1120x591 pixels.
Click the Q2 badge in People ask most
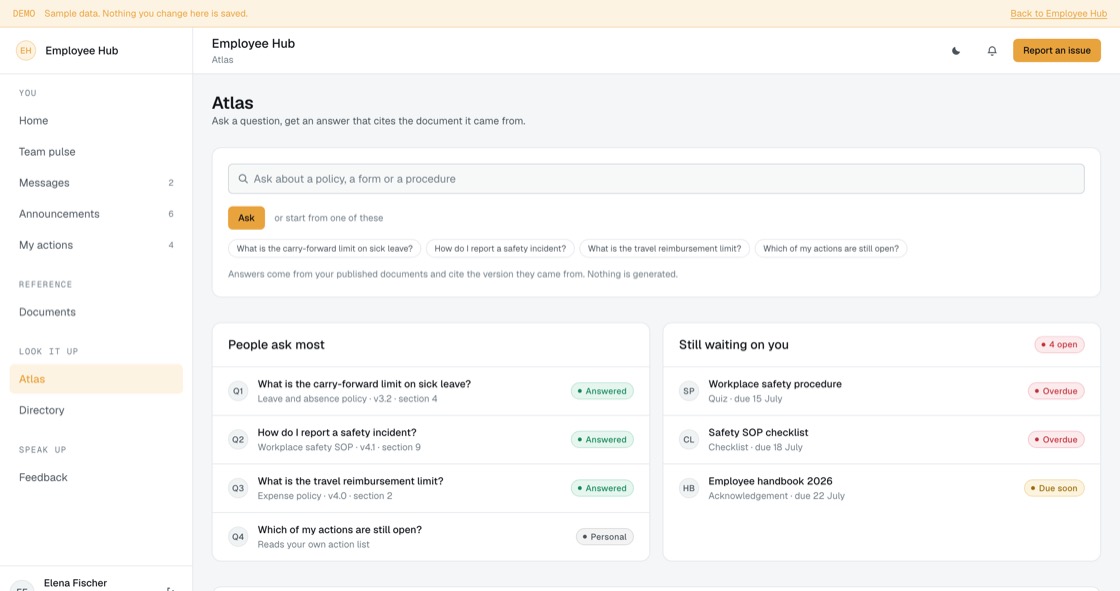238,439
